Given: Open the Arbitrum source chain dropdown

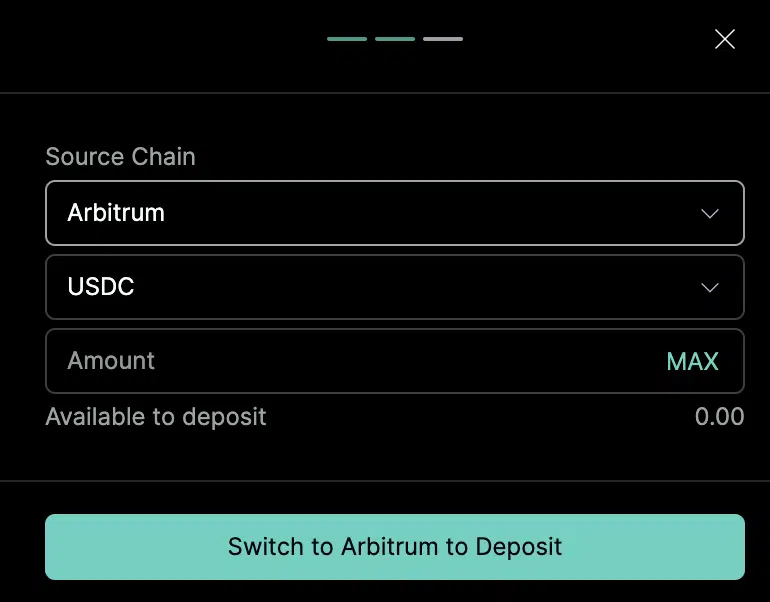Looking at the screenshot, I should pyautogui.click(x=394, y=213).
